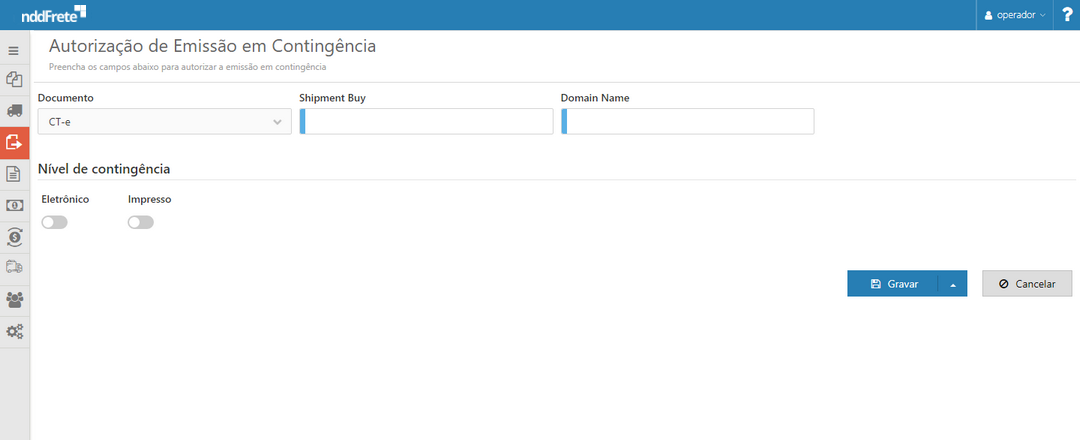Image resolution: width=1080 pixels, height=440 pixels.
Task: Select the highlighted orange export sidebar icon
Action: pos(14,143)
